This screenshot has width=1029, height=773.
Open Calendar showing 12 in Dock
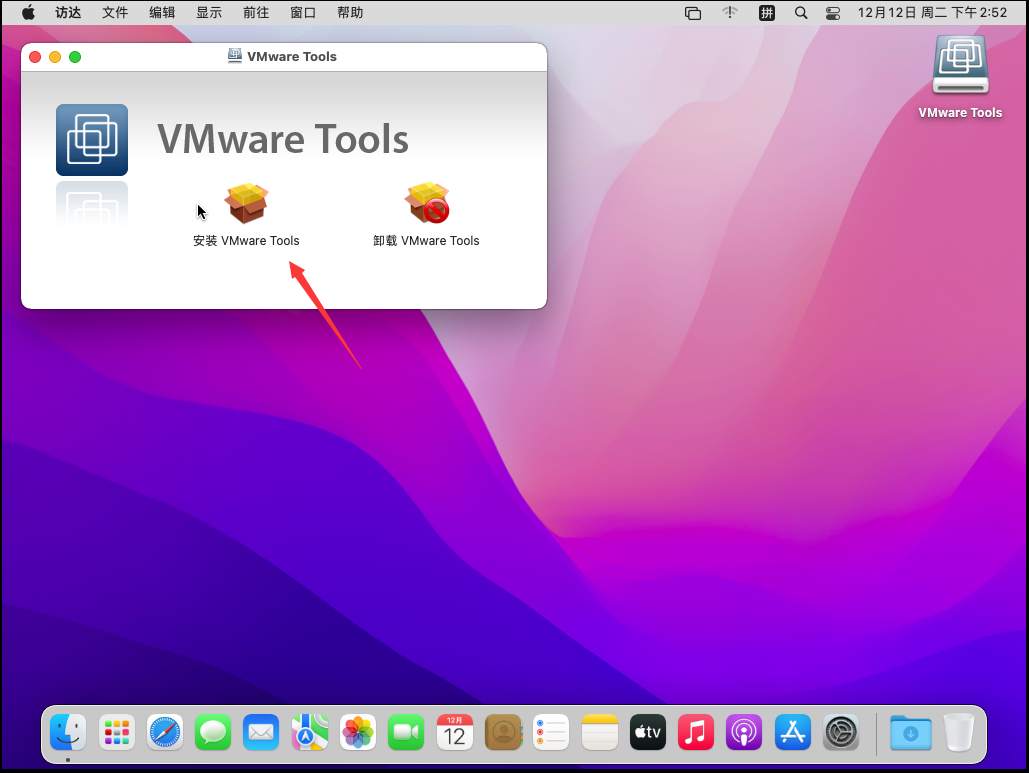[x=455, y=732]
